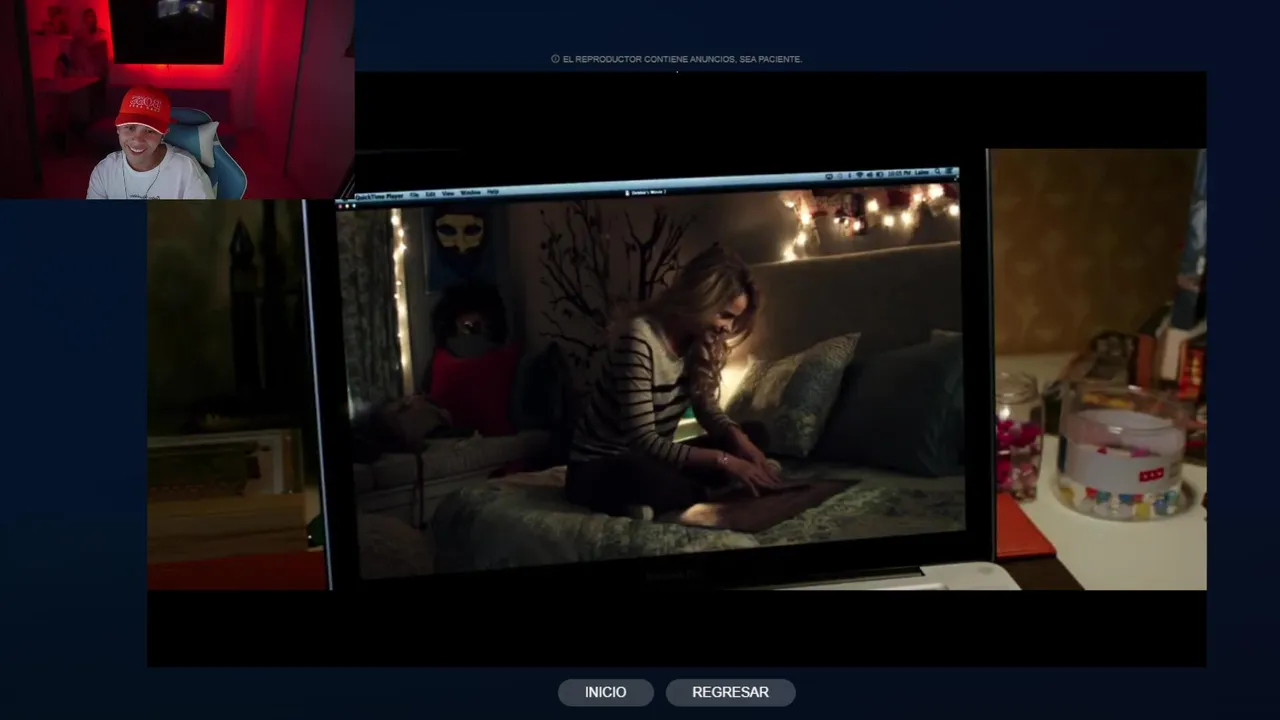Select the streamer webcam overlay
1280x720 pixels.
(x=177, y=99)
